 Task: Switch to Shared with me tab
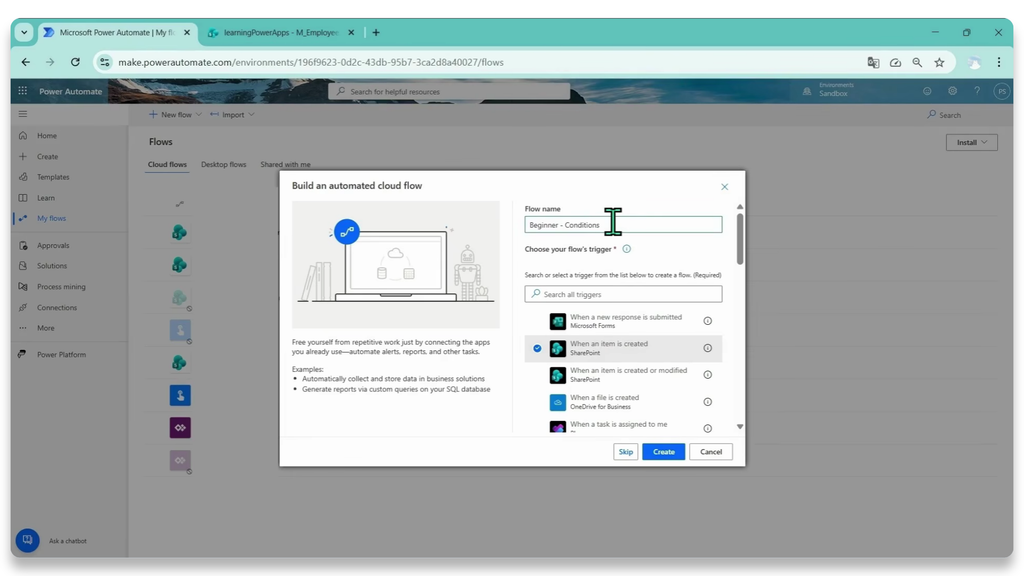point(285,165)
